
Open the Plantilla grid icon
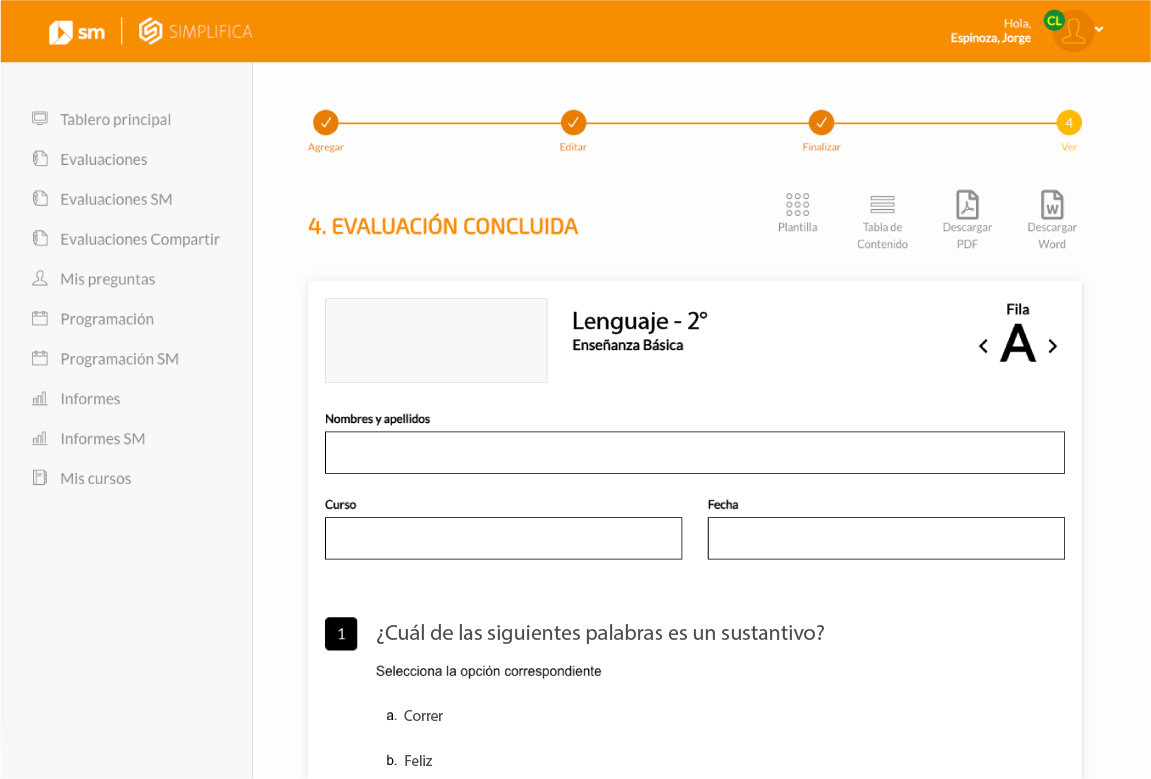tap(797, 204)
